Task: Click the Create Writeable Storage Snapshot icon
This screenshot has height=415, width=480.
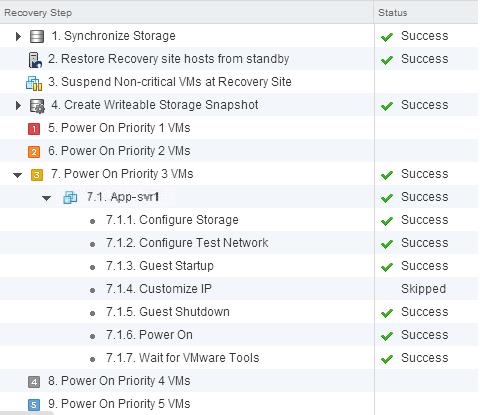Action: [x=37, y=106]
